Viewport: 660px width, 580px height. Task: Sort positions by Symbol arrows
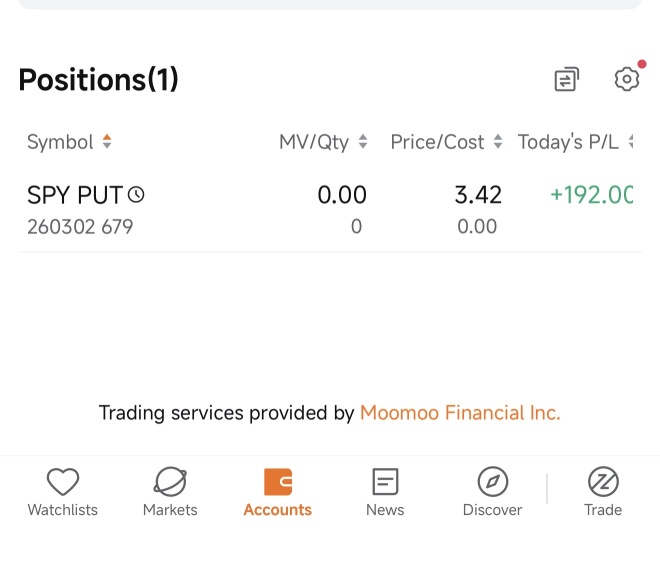coord(107,141)
